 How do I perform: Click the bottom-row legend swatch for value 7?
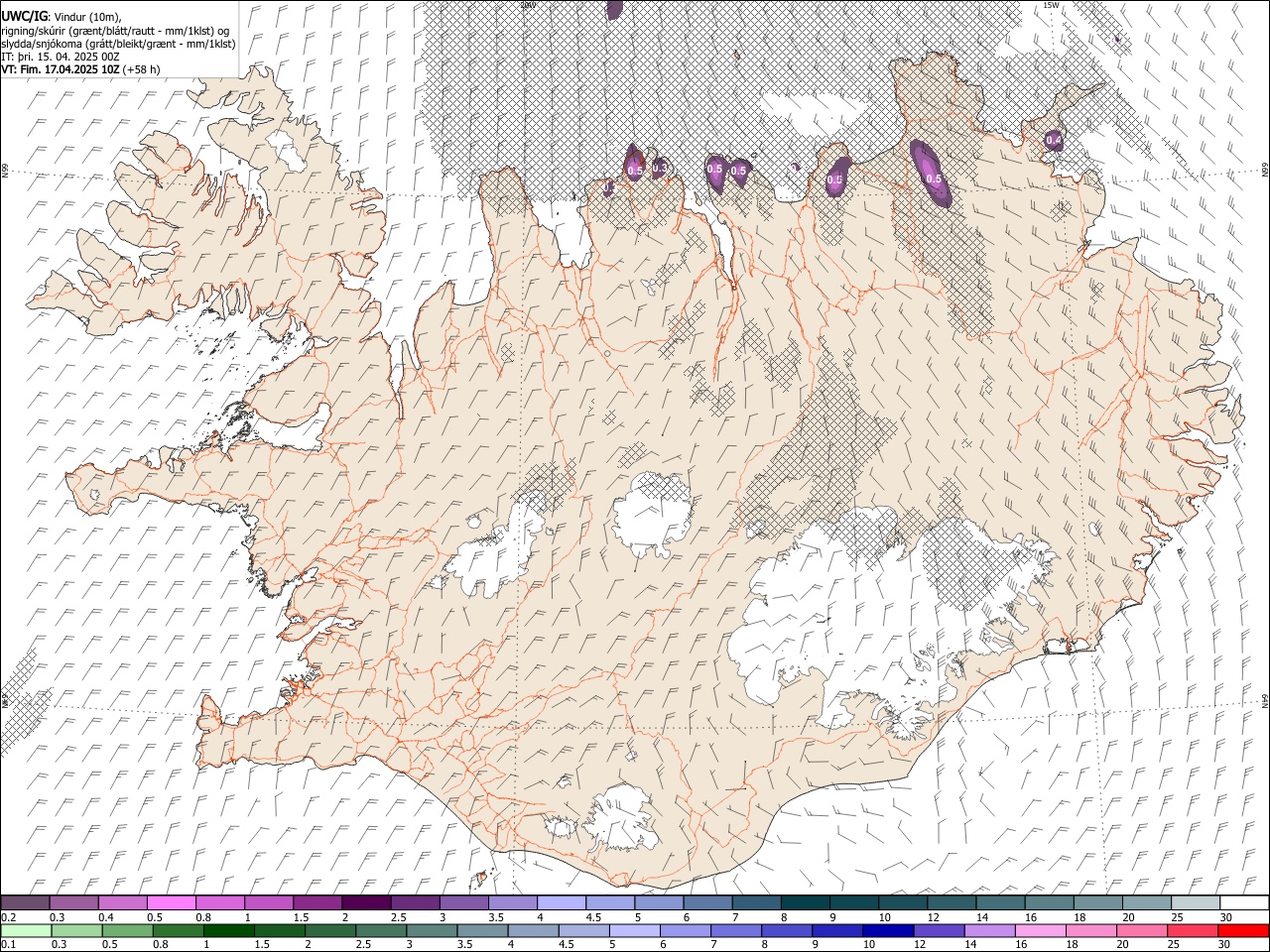[735, 931]
